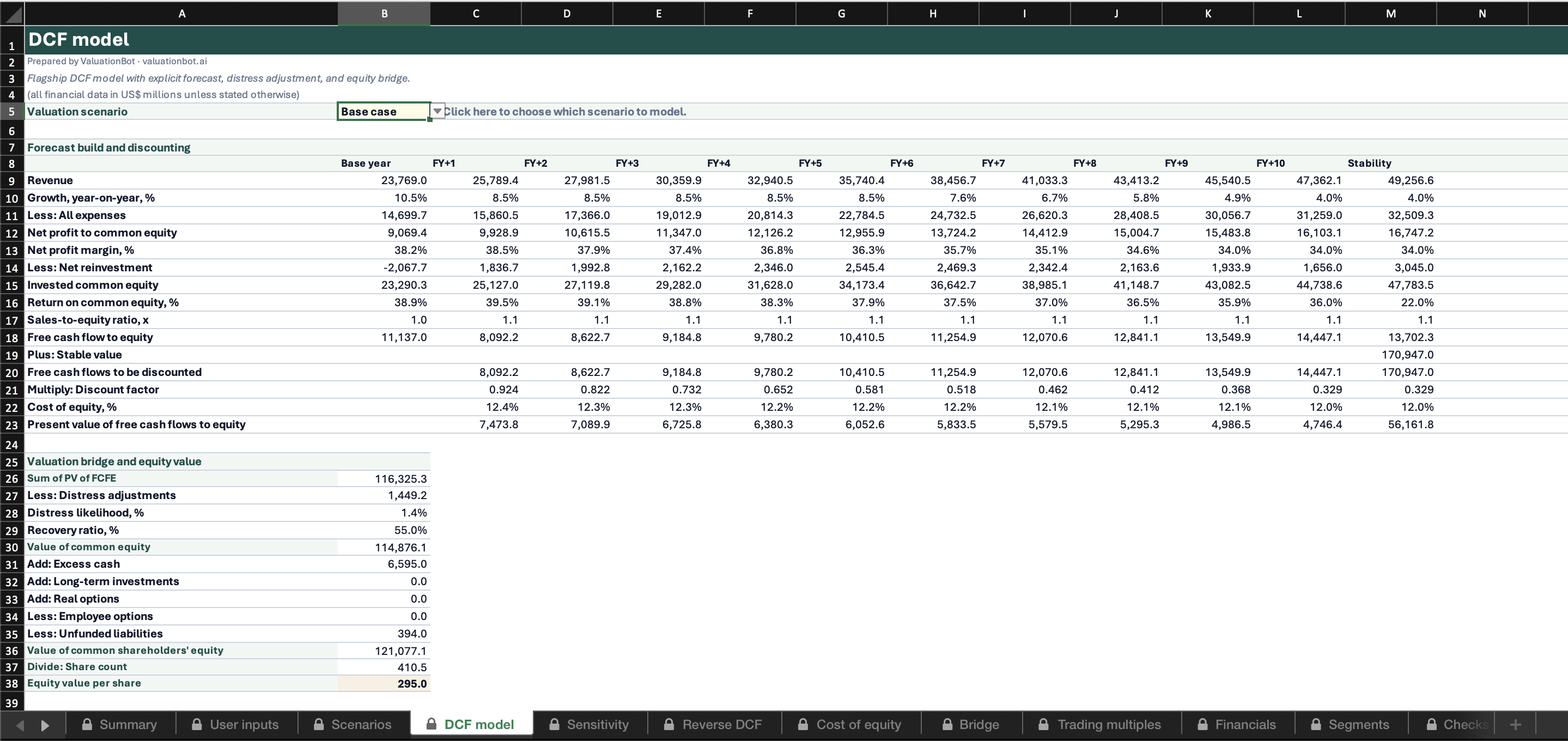
Task: Select Unfunded liabilities value 394.0
Action: [x=384, y=633]
